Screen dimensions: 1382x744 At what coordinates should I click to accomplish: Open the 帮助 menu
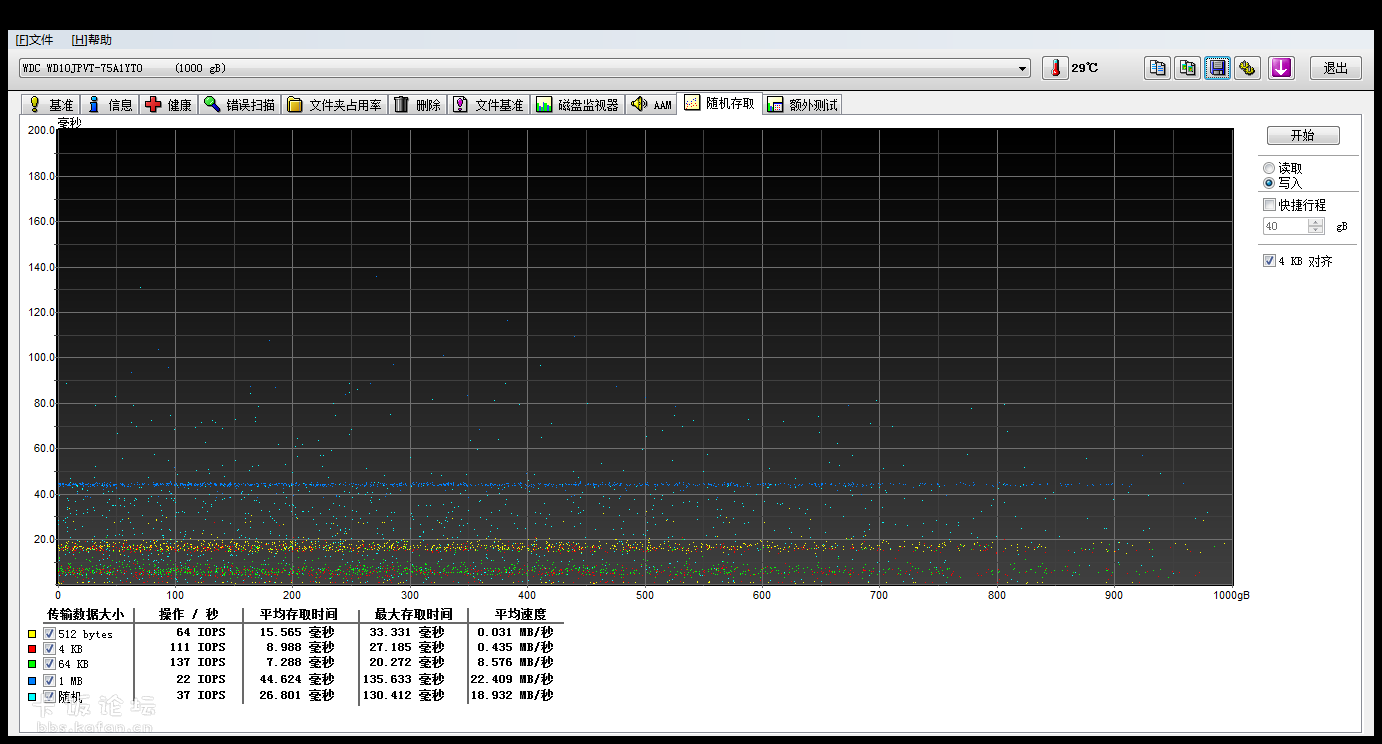[92, 40]
